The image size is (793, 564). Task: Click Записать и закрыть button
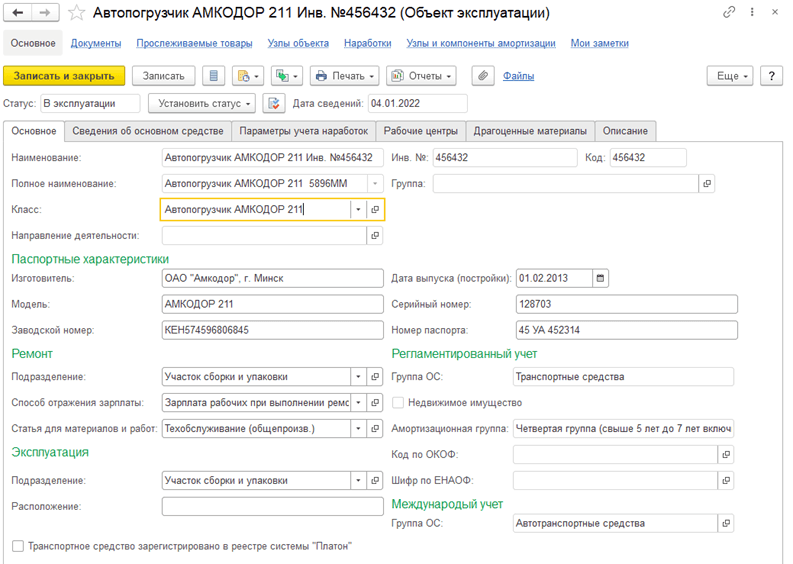[64, 76]
